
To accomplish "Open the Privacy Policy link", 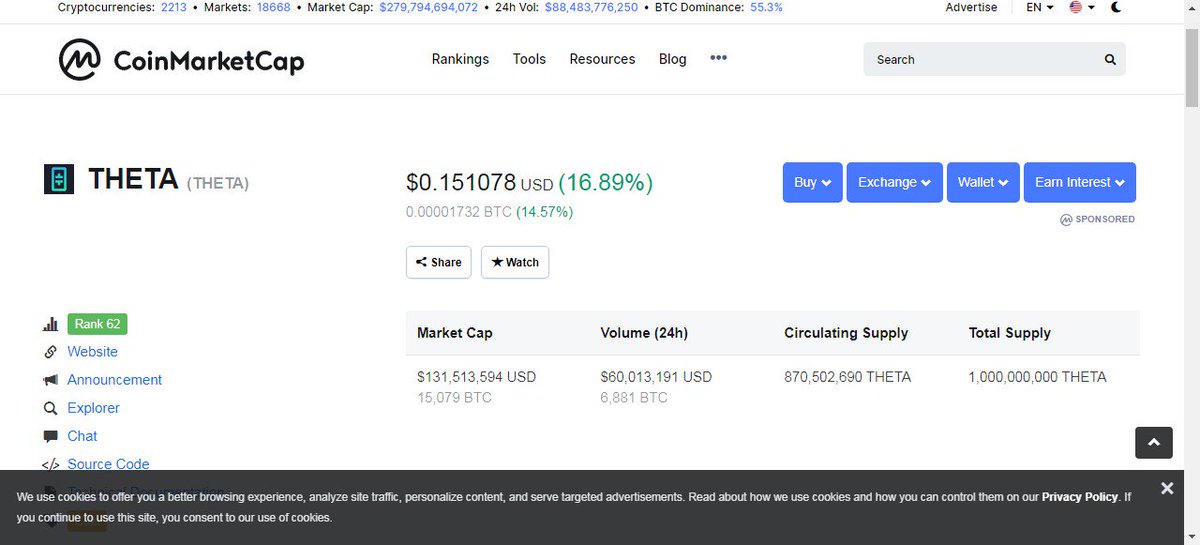I will 1079,496.
